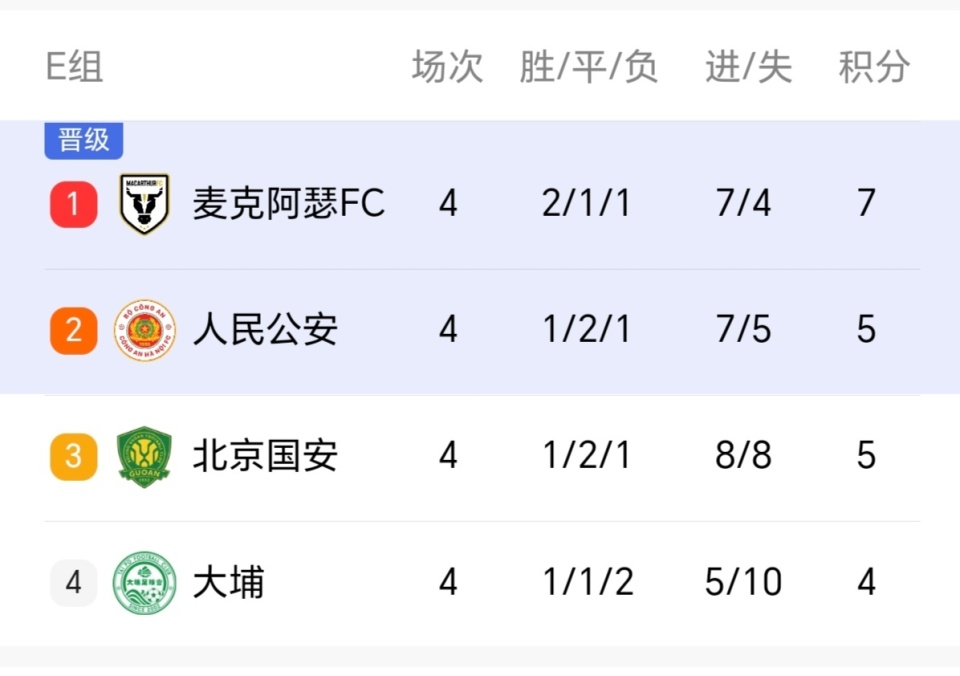Viewport: 960px width, 676px height.
Task: Click the Macarthur FC bull crest logo
Action: (x=144, y=204)
